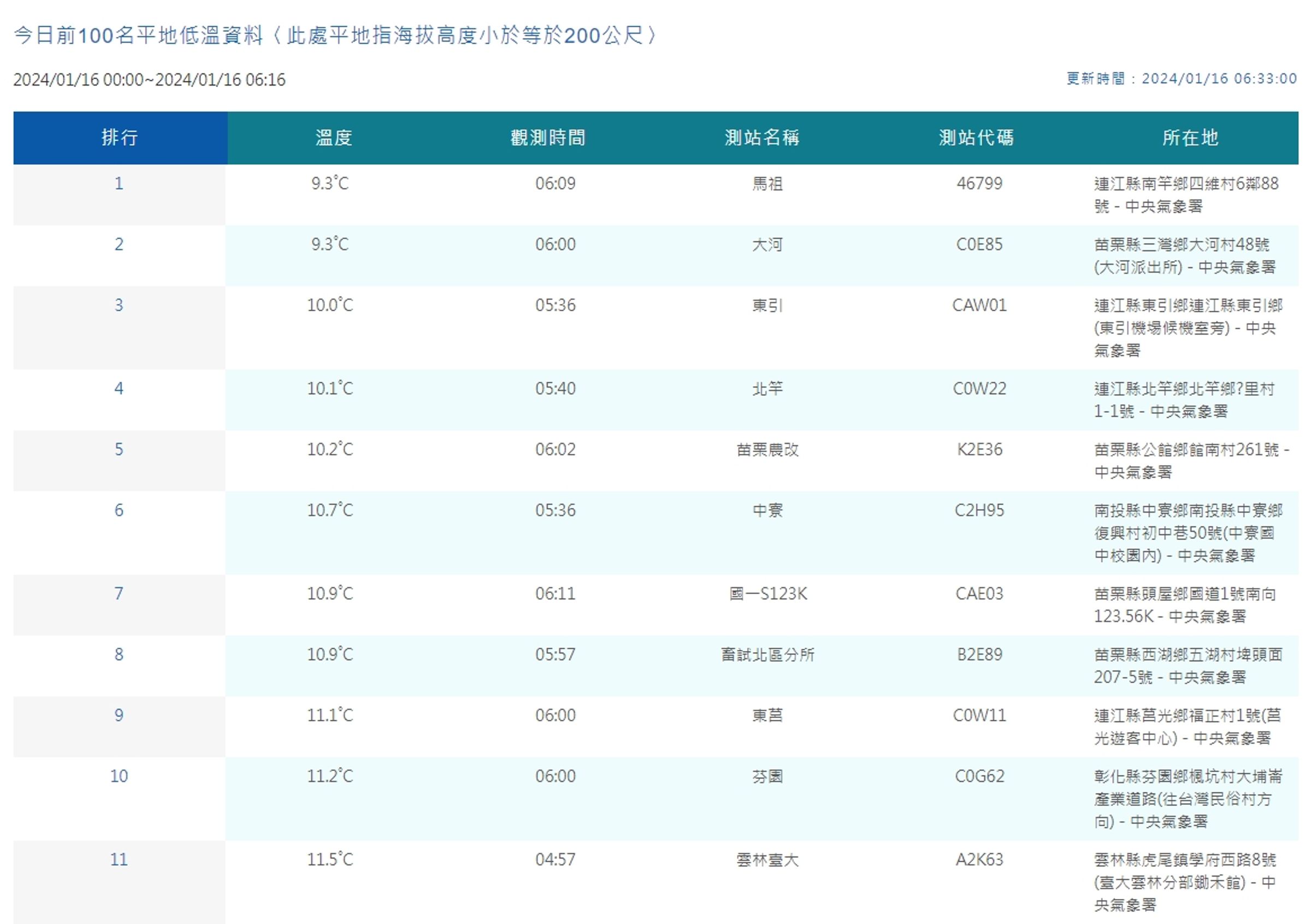Image resolution: width=1311 pixels, height=924 pixels.
Task: Click station code C0E85
Action: click(980, 245)
